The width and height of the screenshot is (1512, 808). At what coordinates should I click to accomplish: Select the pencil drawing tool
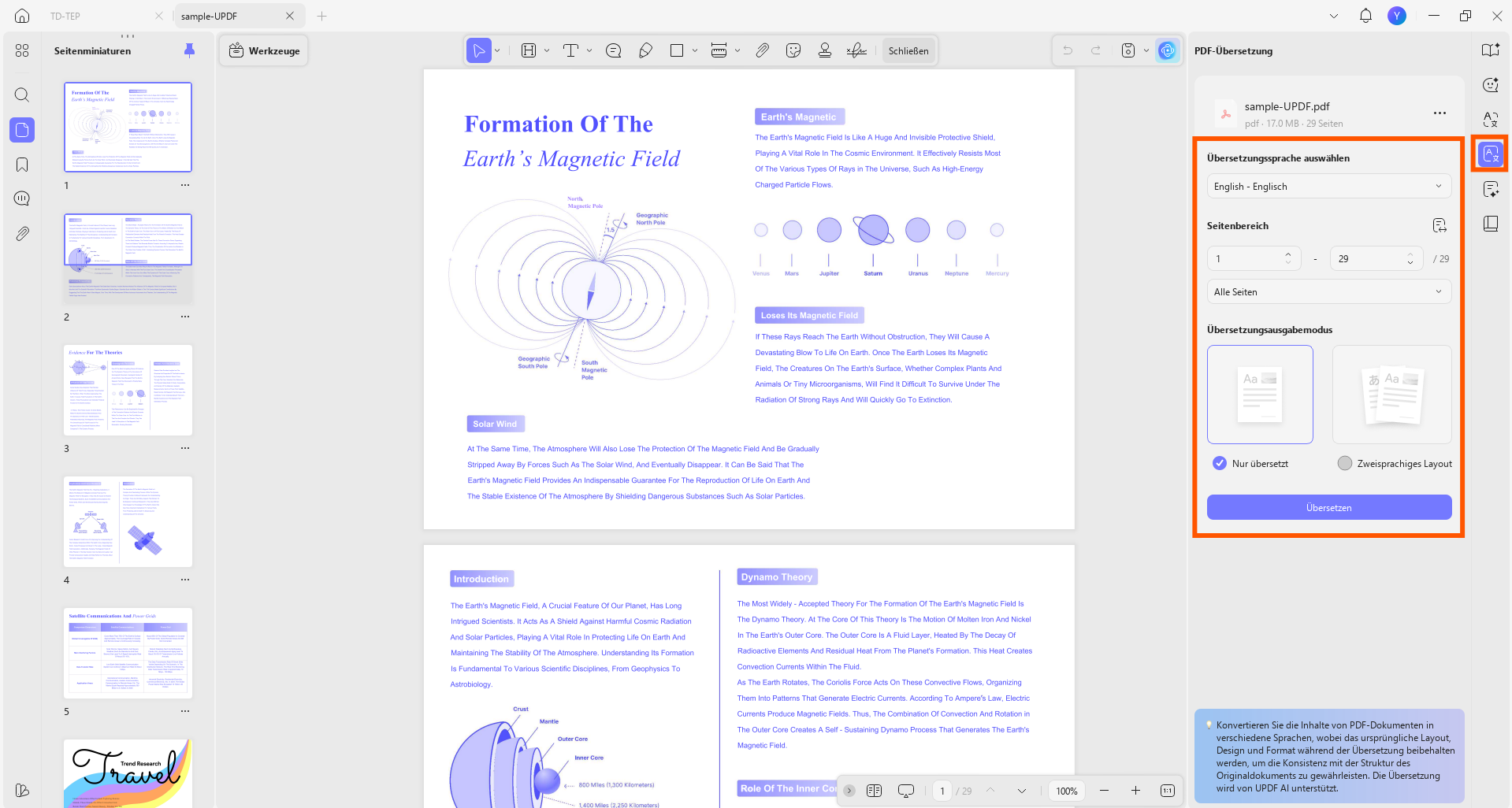click(645, 50)
